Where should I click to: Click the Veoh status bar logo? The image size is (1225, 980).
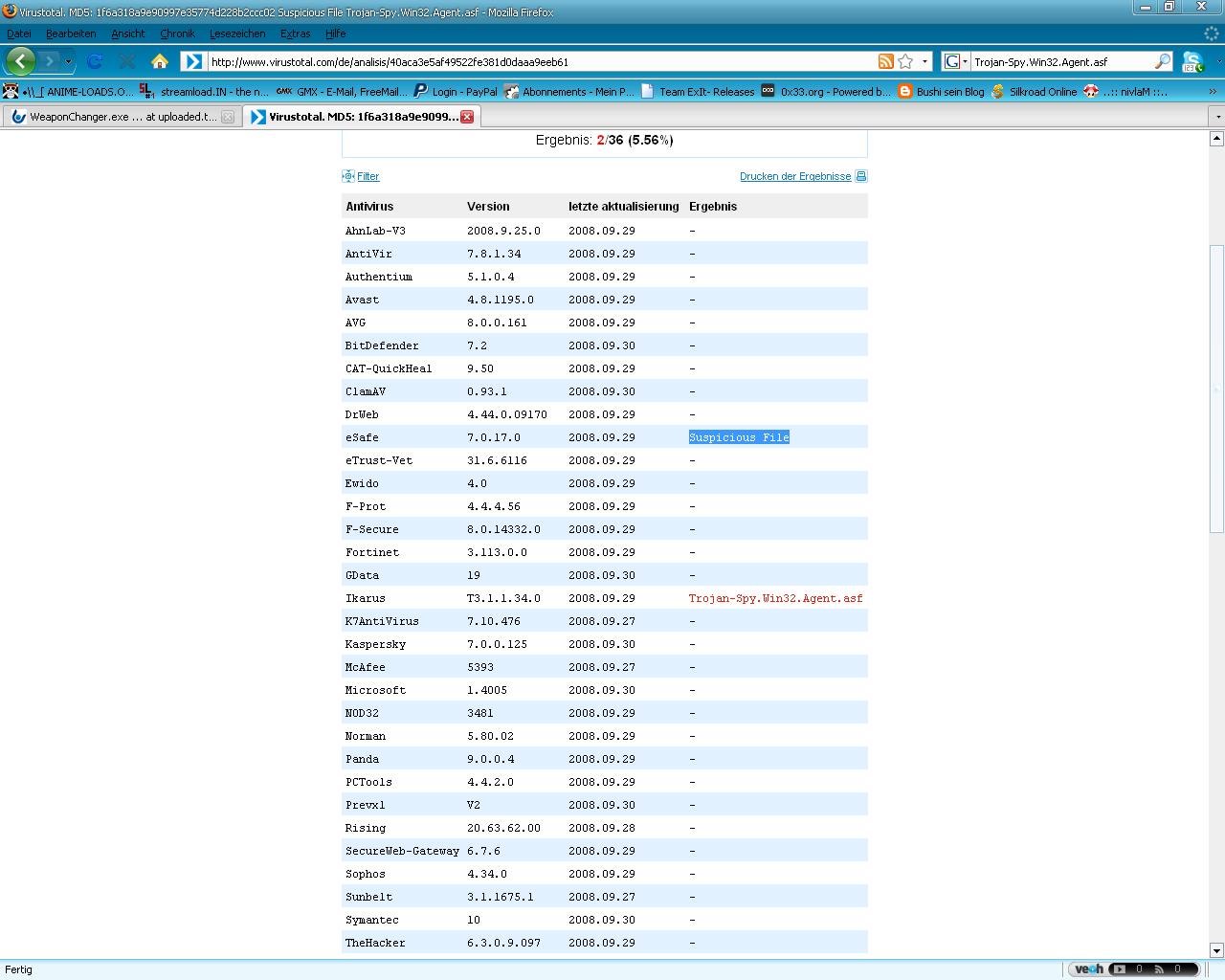pos(1088,969)
